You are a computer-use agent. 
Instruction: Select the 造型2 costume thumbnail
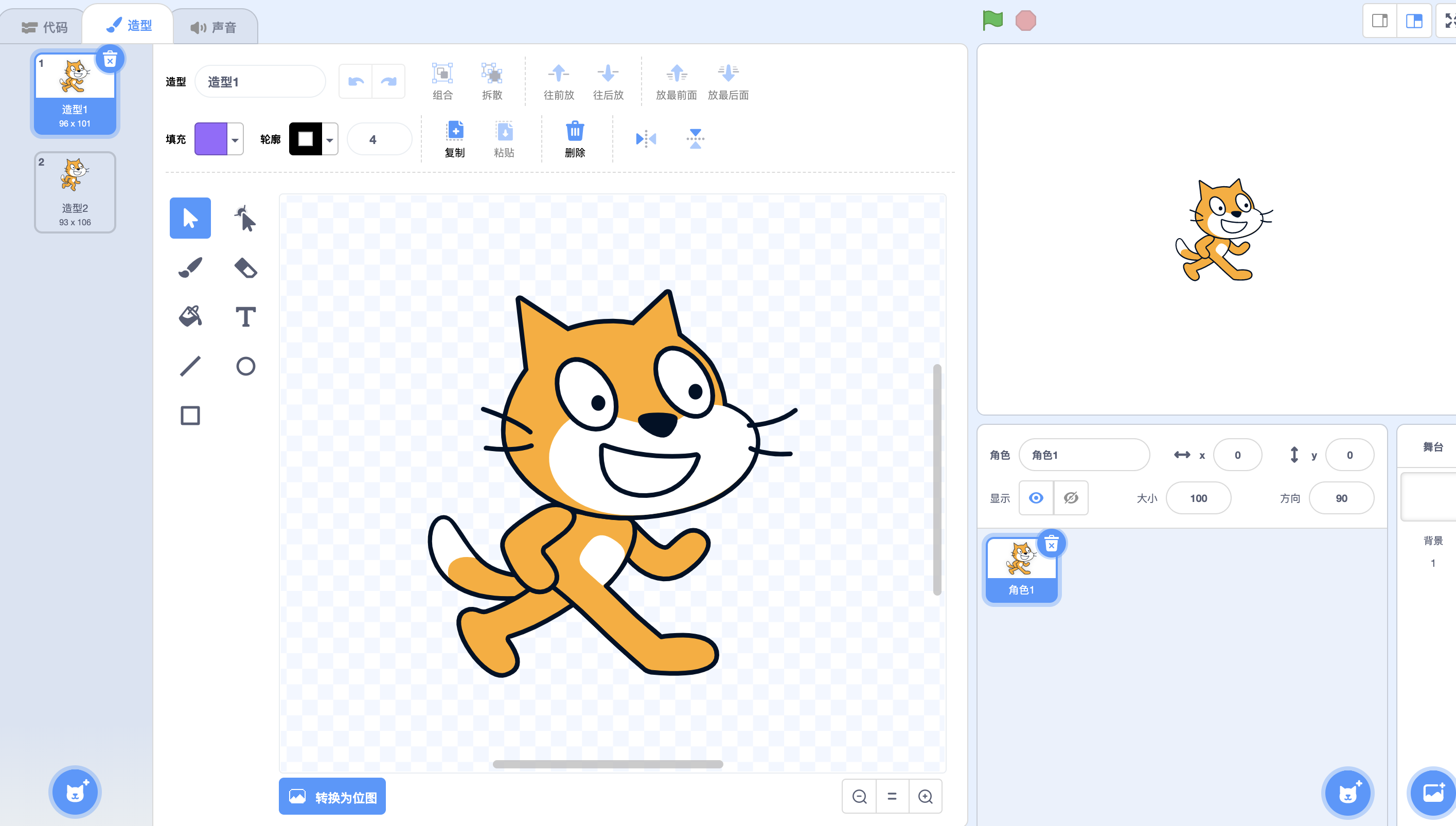[75, 192]
